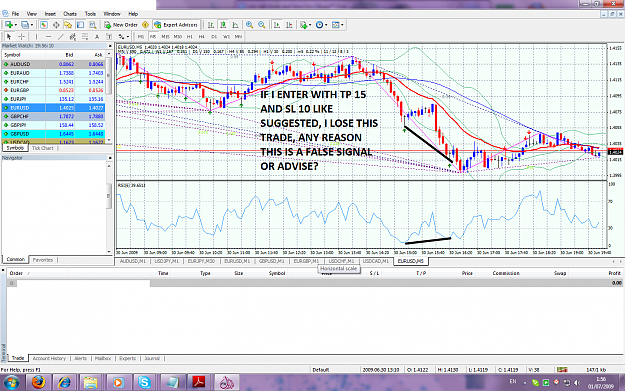
Task: Open a new chart from the toolbar
Action: 9,25
